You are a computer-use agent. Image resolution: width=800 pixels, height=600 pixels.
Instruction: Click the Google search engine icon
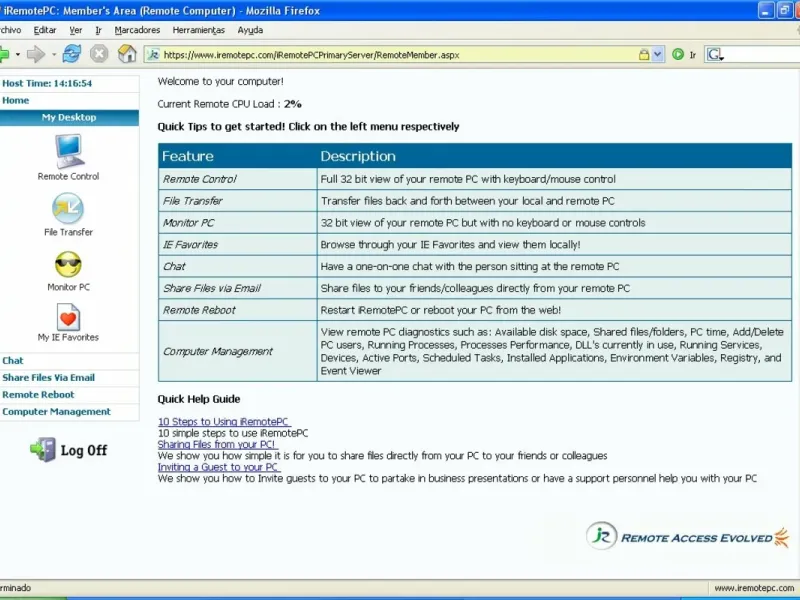(x=715, y=55)
